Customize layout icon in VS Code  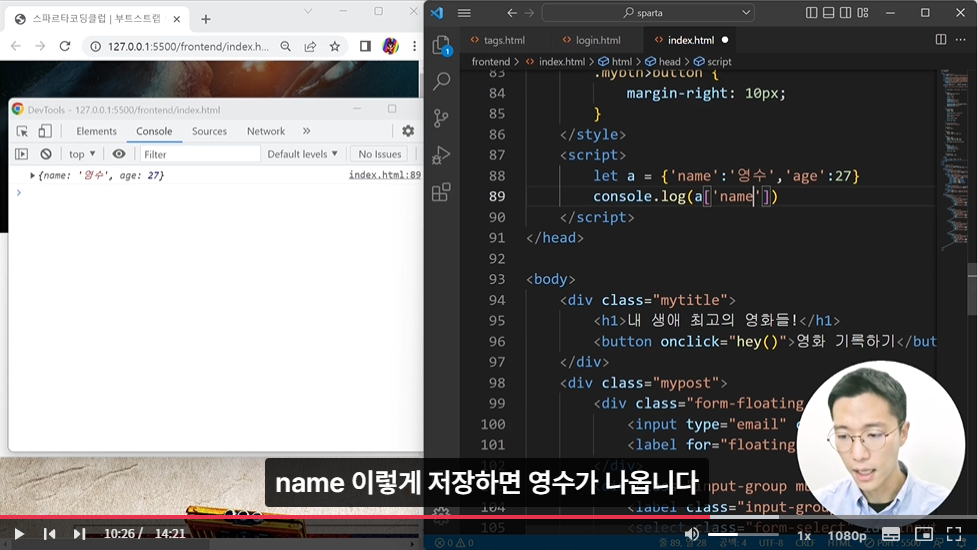(x=863, y=12)
